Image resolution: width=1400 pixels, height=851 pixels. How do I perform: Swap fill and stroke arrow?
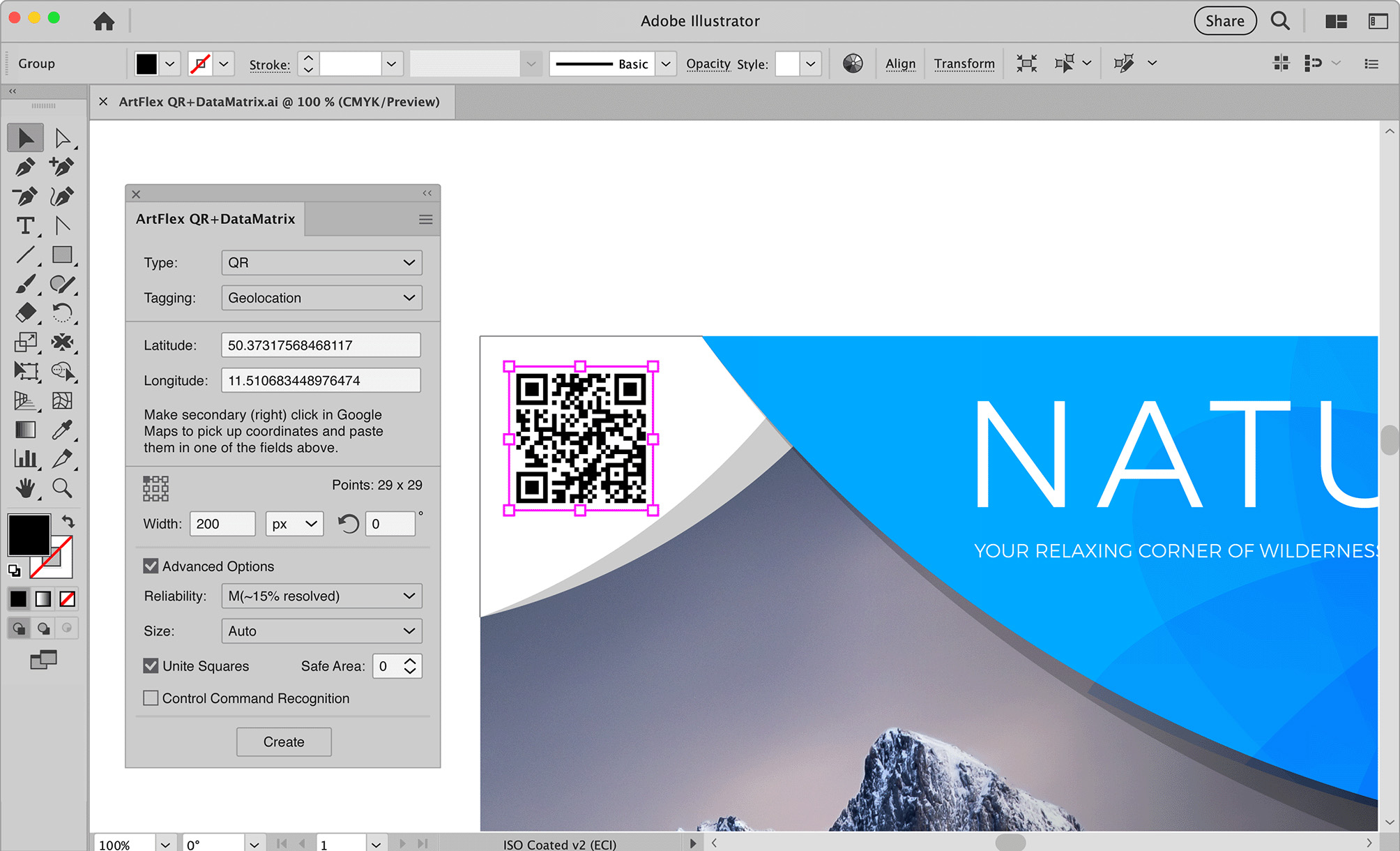point(68,521)
